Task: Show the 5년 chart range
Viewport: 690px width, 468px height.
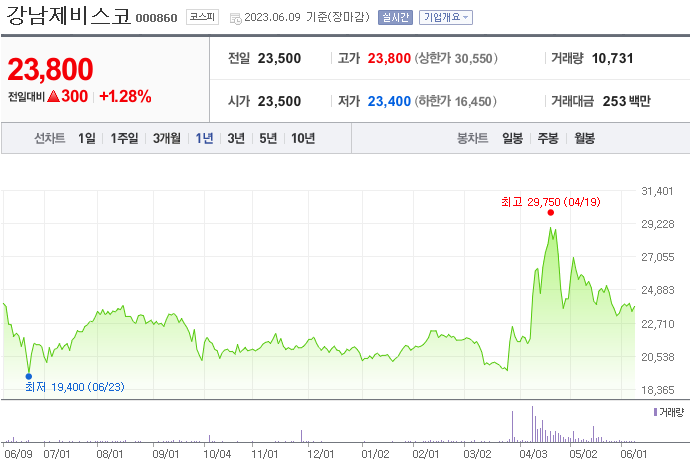Action: pos(268,139)
